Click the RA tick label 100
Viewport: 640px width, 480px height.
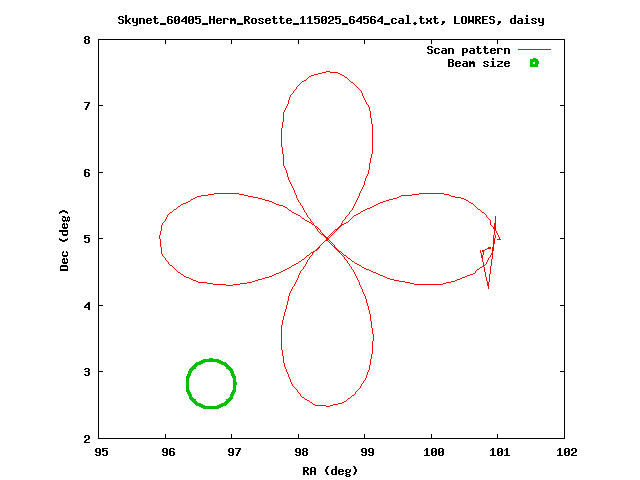pos(433,452)
